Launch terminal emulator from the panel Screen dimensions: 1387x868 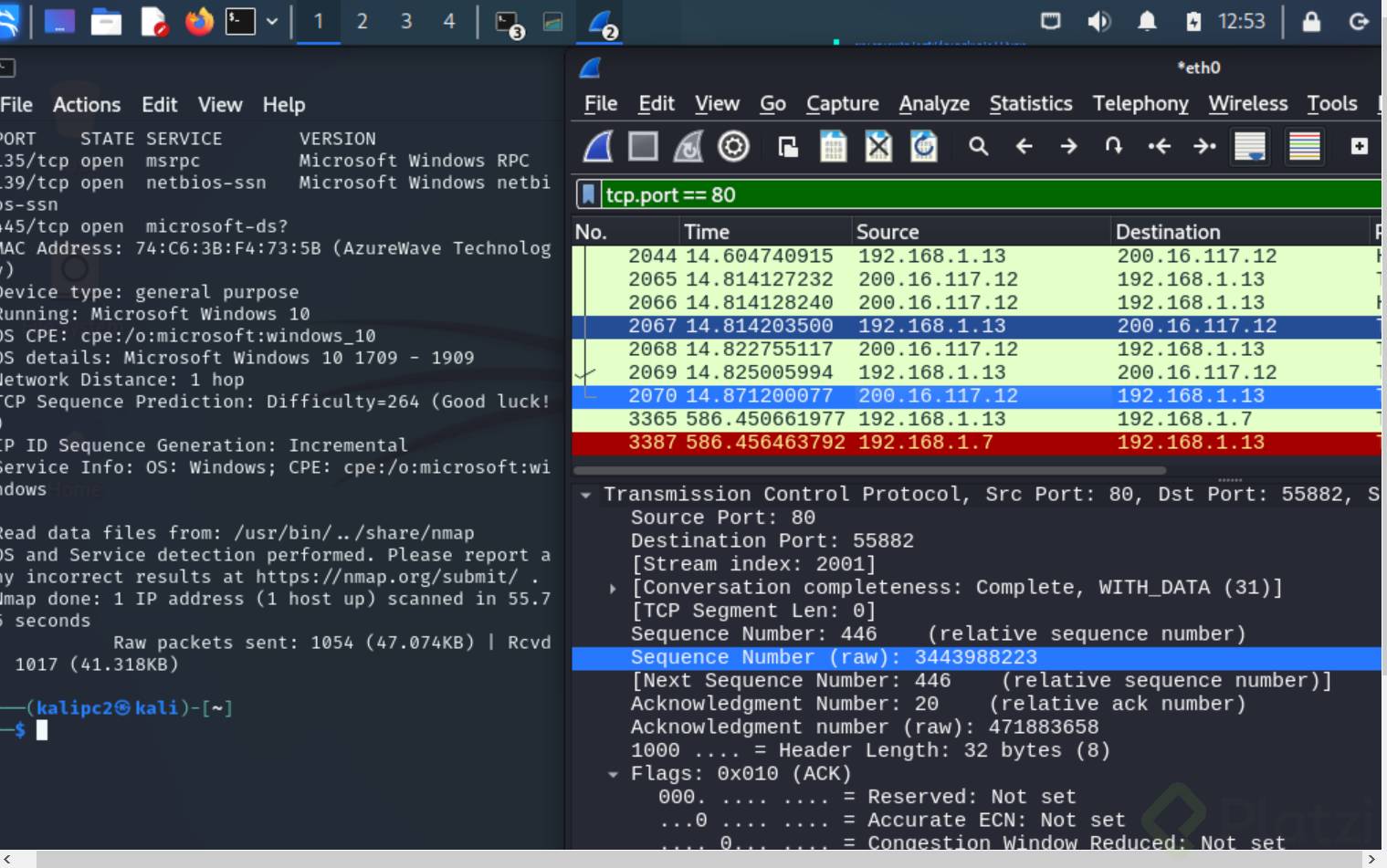tap(240, 21)
